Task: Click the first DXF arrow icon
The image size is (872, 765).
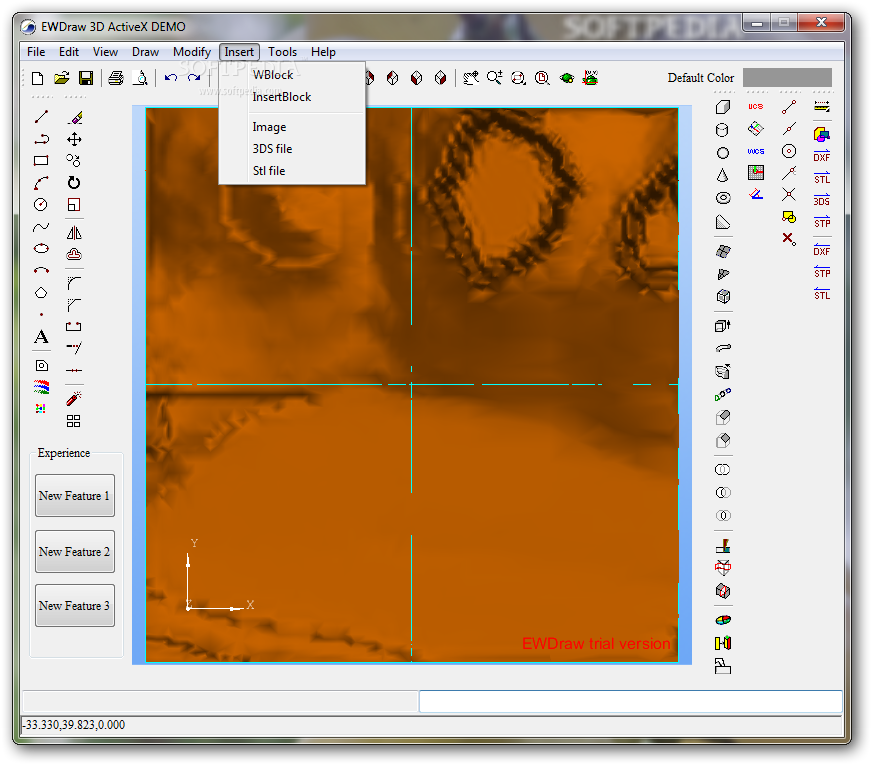Action: 821,156
